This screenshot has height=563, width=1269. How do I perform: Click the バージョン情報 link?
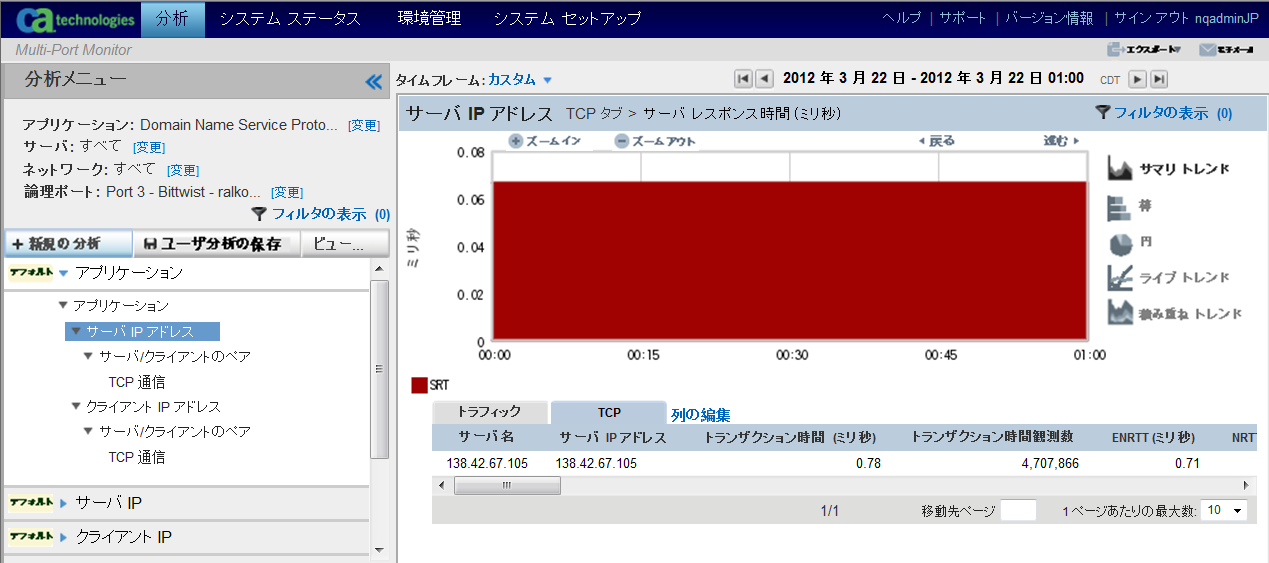(x=1049, y=18)
